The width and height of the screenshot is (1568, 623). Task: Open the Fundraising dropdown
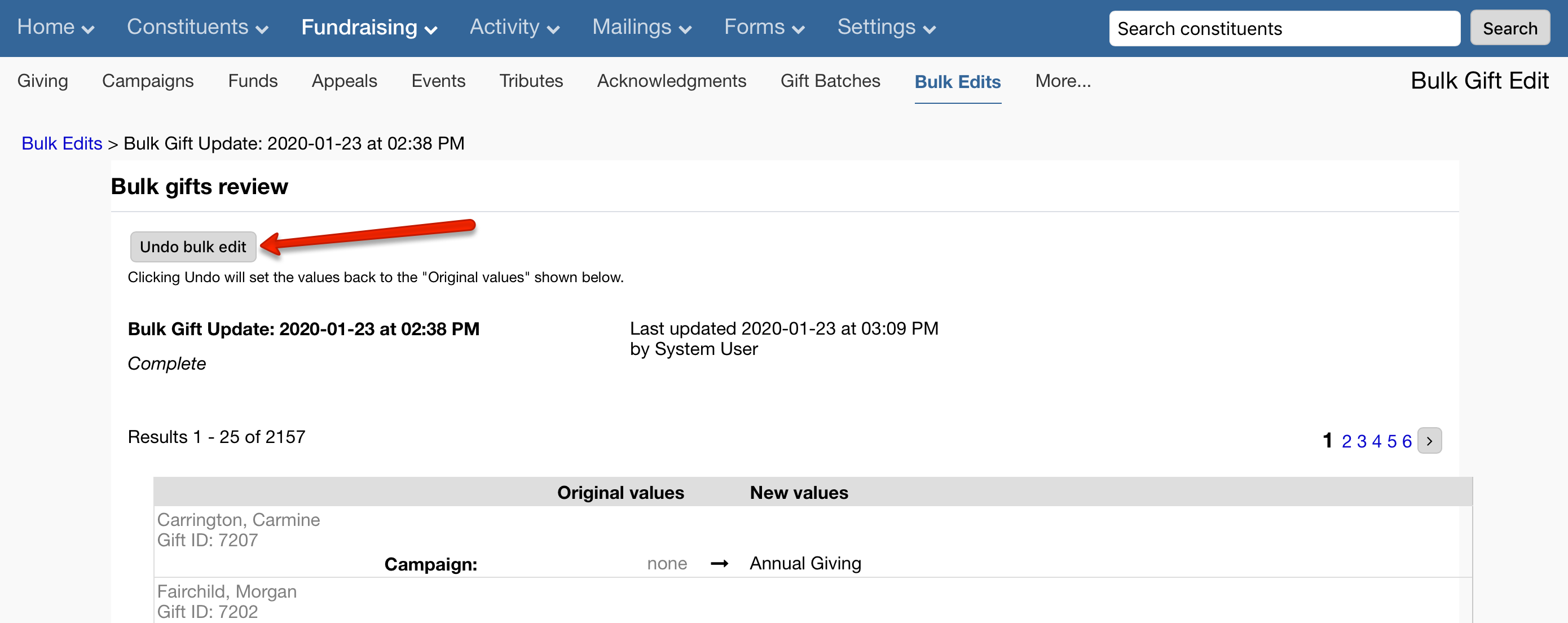tap(369, 28)
